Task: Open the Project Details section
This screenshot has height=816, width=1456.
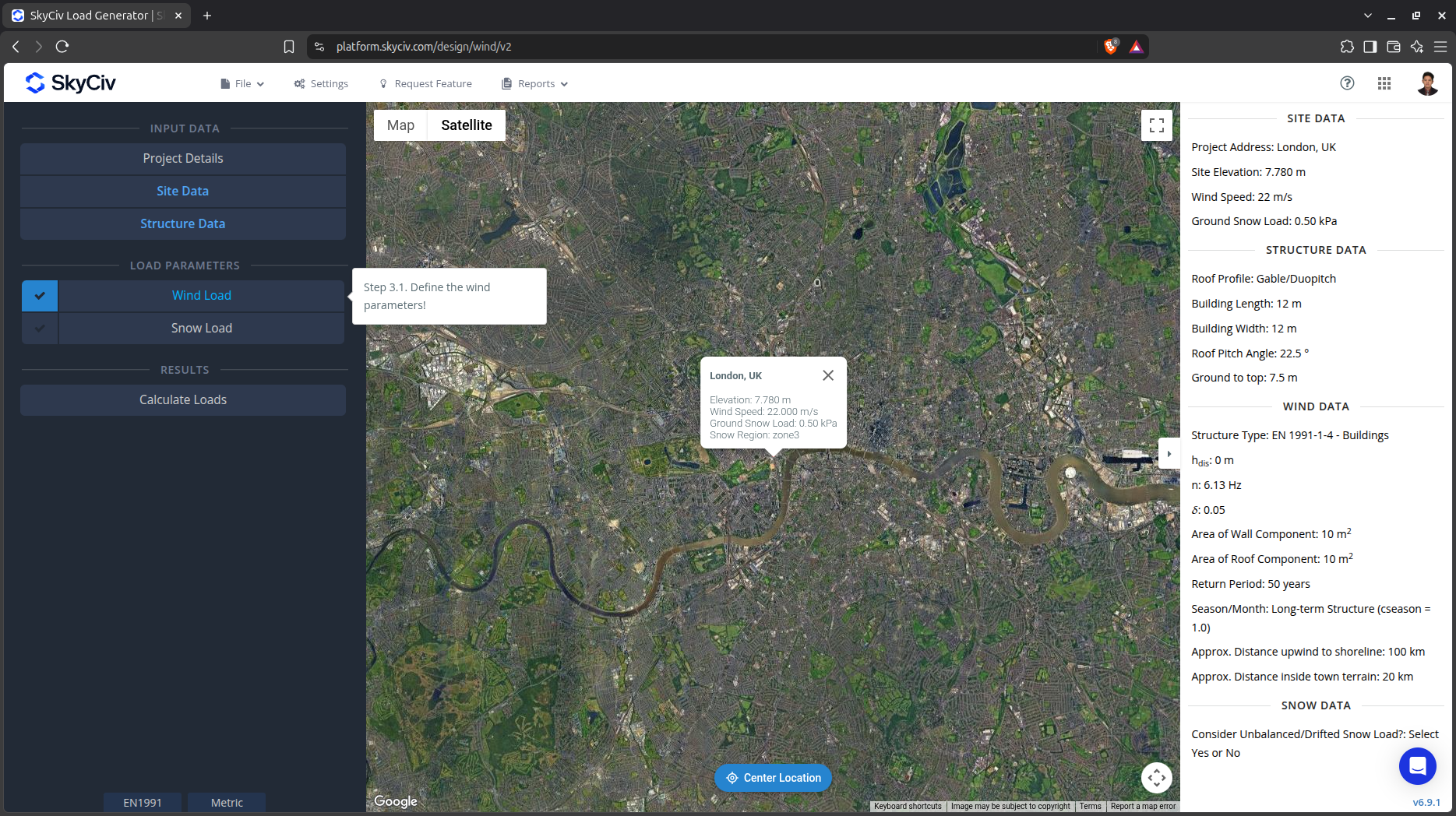Action: (x=183, y=159)
